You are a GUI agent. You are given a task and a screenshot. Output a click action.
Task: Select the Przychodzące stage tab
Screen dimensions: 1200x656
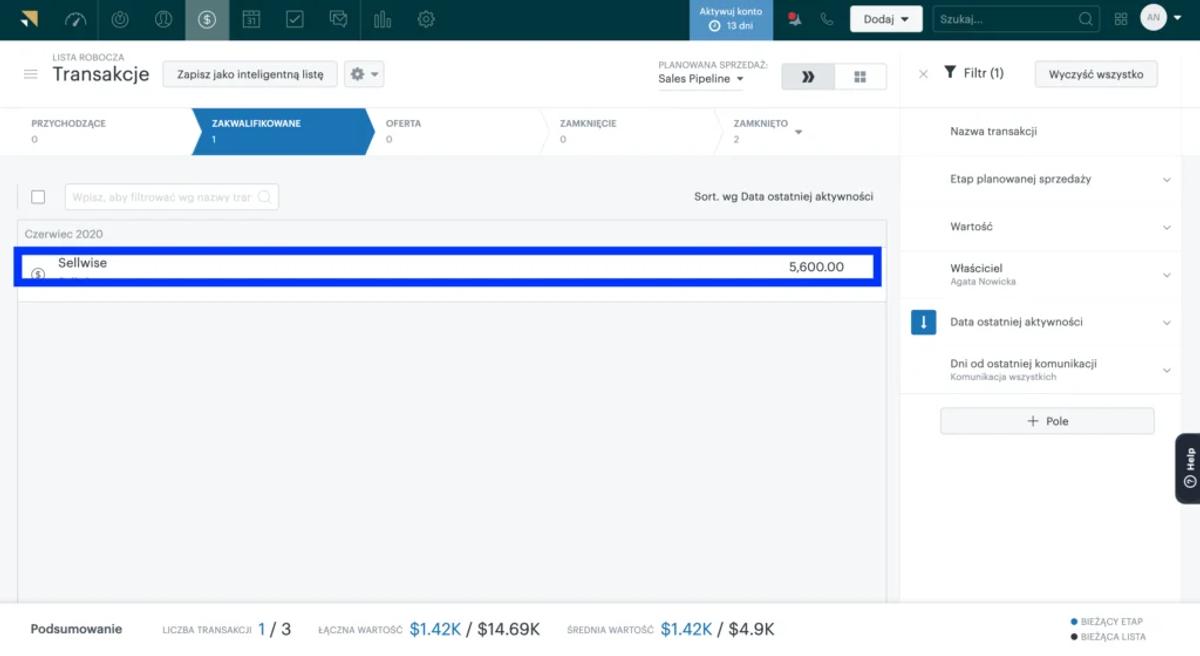[100, 131]
